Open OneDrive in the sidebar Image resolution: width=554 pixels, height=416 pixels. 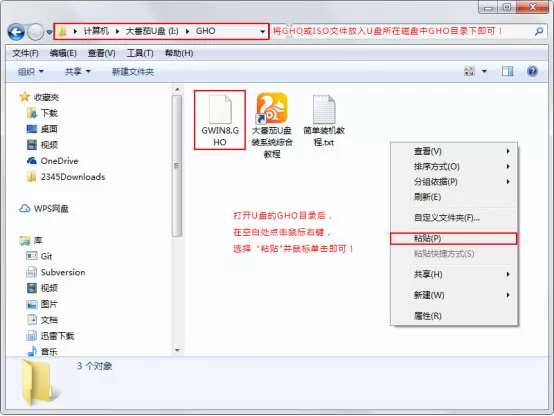pyautogui.click(x=52, y=161)
